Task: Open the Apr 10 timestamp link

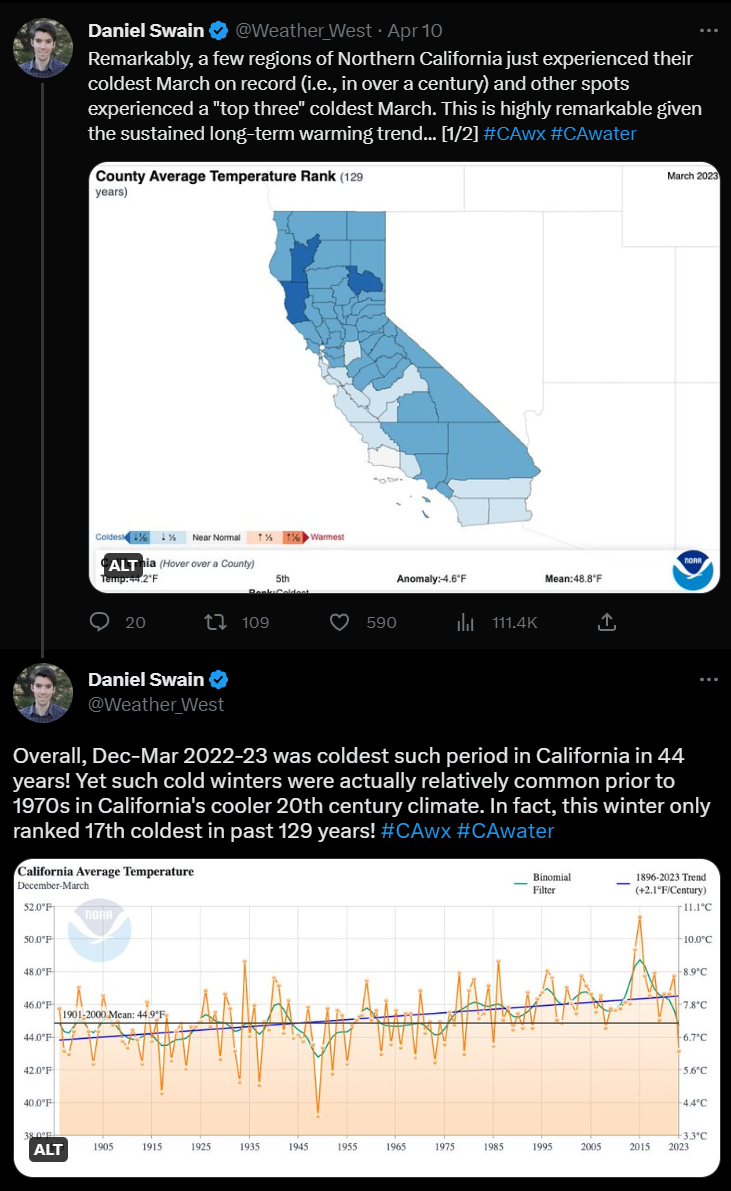Action: click(416, 31)
